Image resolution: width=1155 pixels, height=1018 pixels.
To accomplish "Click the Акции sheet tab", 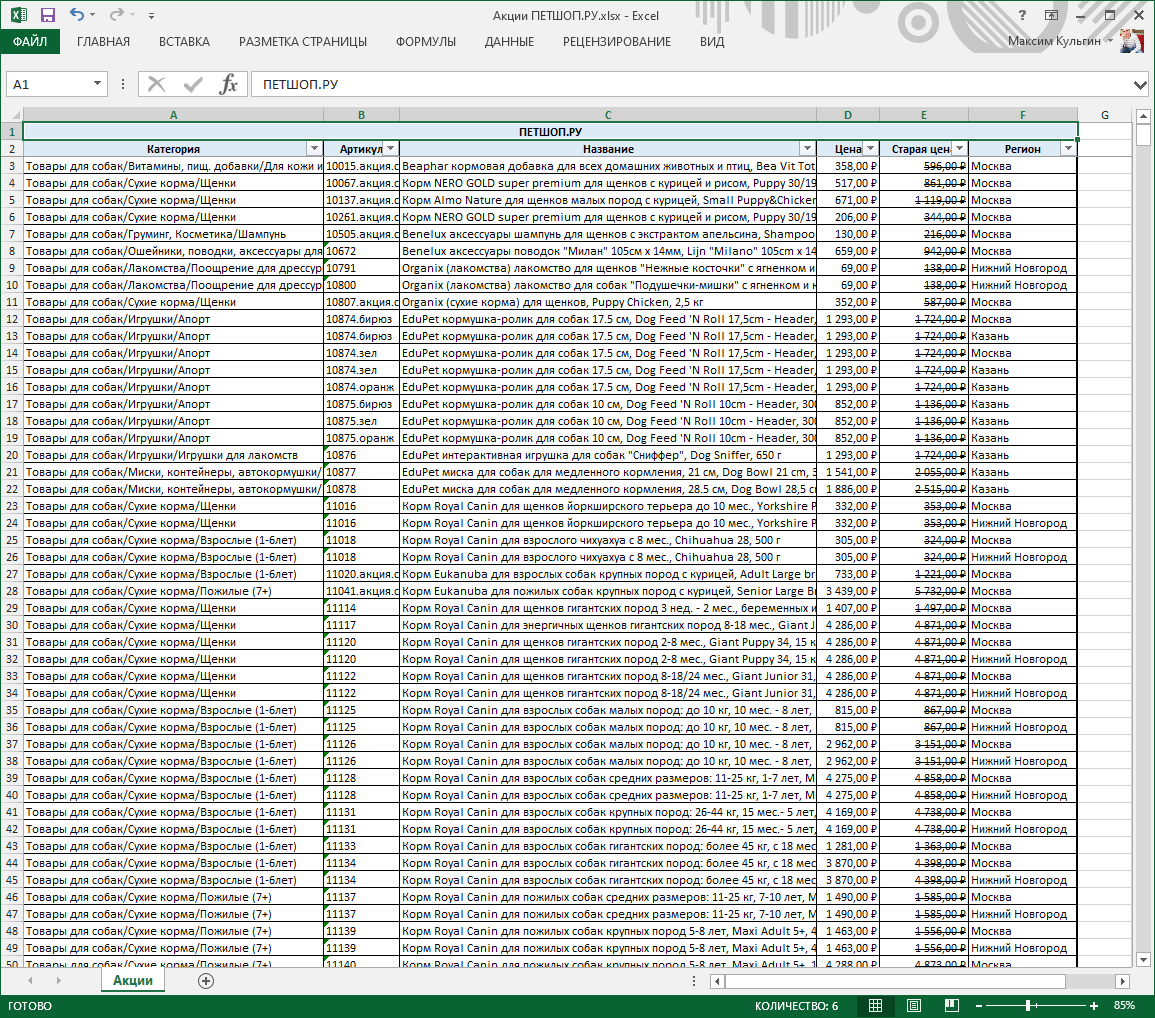I will (133, 980).
